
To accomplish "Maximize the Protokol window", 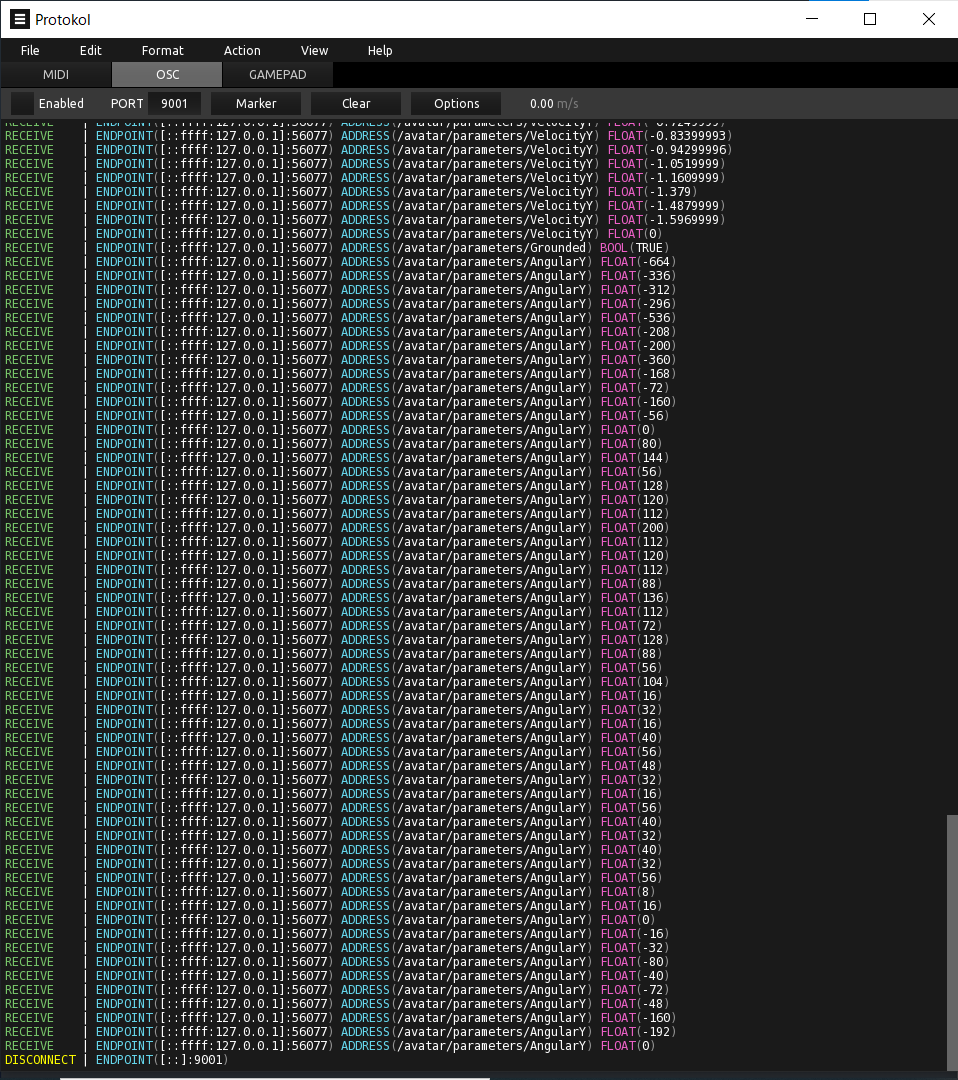I will coord(870,19).
